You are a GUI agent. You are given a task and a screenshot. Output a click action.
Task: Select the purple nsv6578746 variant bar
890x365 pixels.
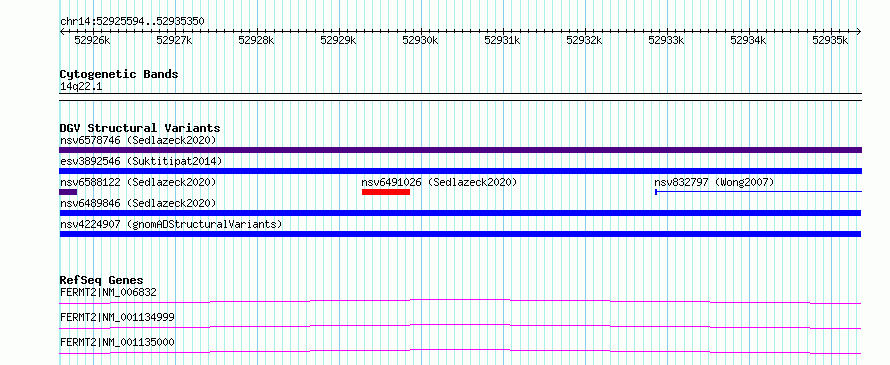tap(460, 150)
